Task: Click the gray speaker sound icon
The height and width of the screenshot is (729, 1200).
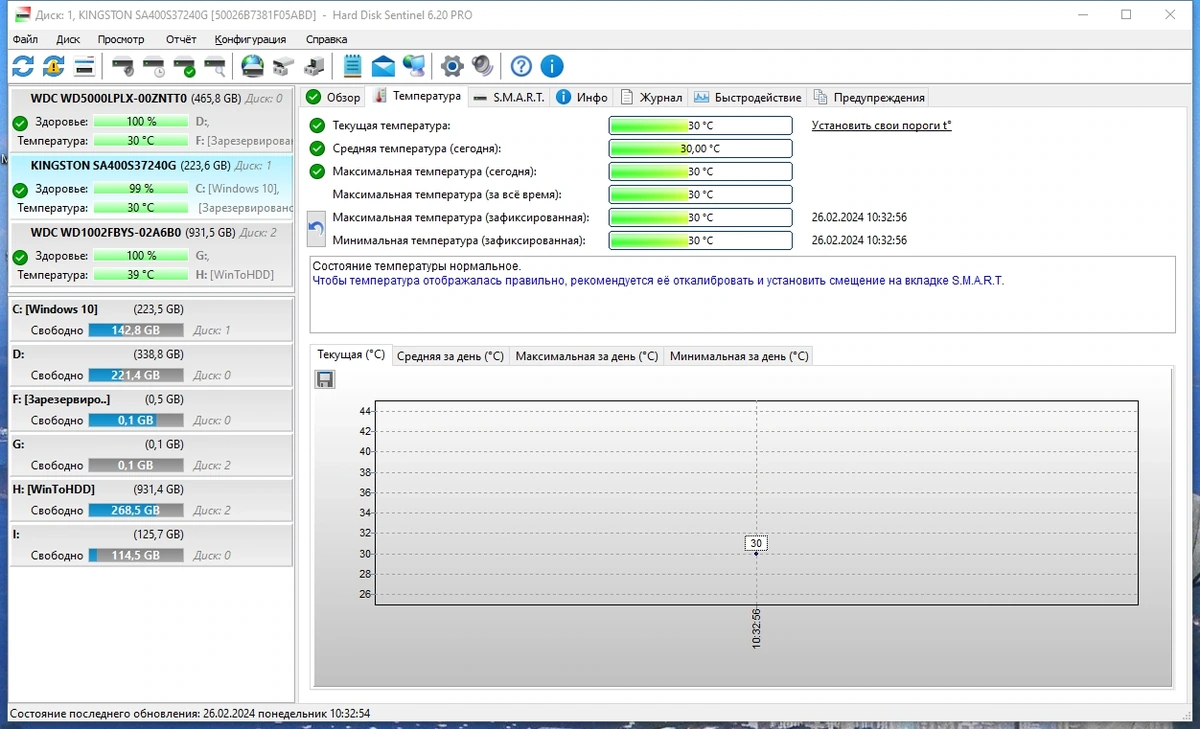Action: point(483,66)
